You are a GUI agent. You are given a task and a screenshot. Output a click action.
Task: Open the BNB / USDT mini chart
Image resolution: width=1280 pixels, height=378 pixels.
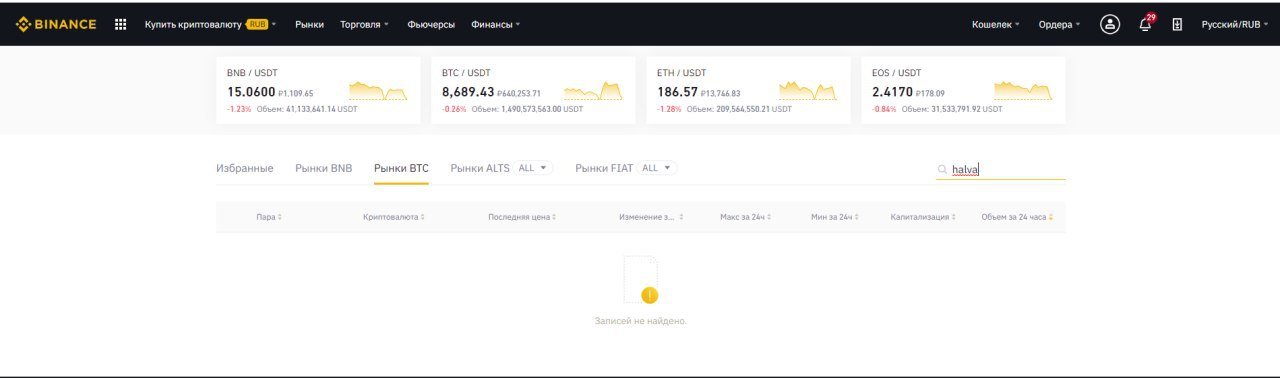378,92
